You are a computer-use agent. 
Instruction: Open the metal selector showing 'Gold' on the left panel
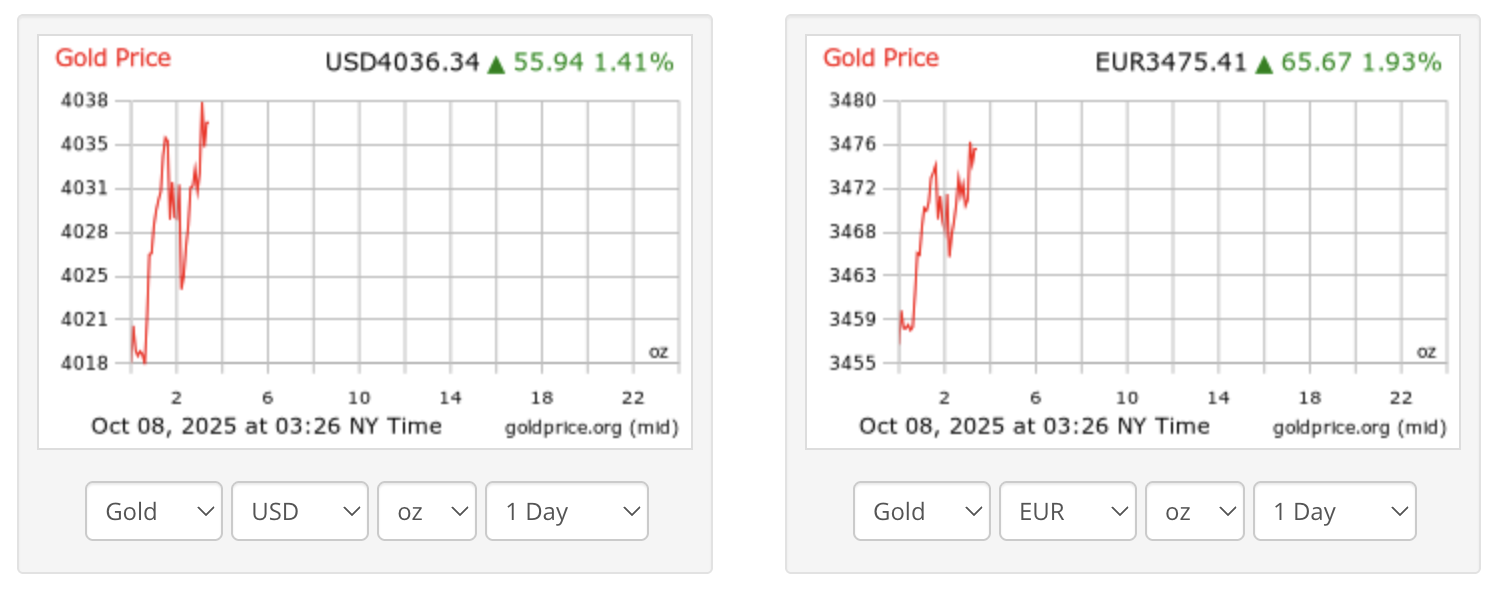pyautogui.click(x=153, y=511)
